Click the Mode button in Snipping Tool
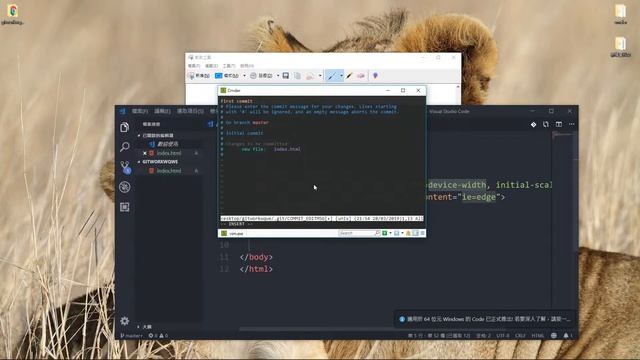This screenshot has height=360, width=640. point(227,76)
